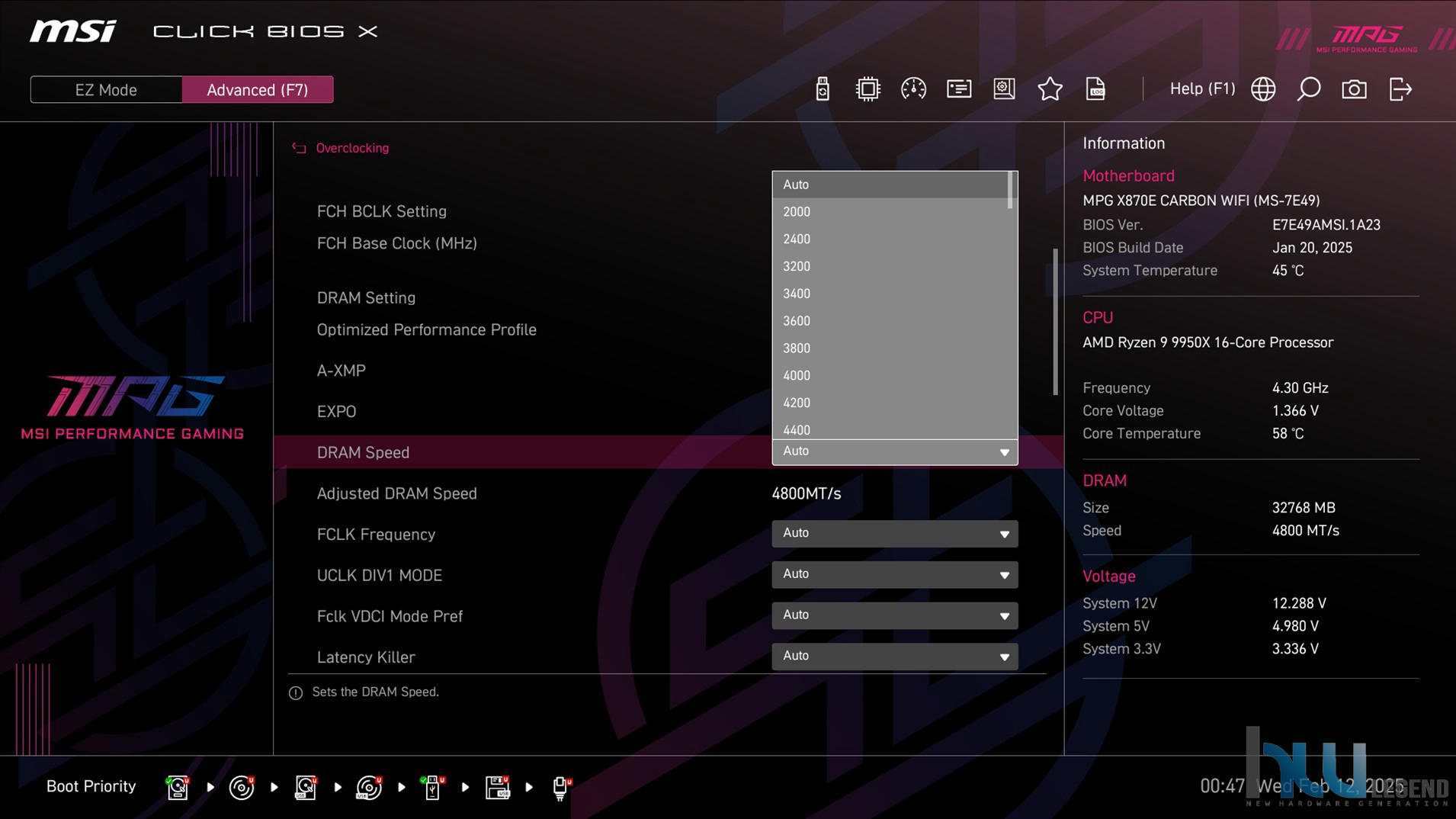Click the exit BIOS arrow icon
This screenshot has height=819, width=1456.
point(1400,89)
